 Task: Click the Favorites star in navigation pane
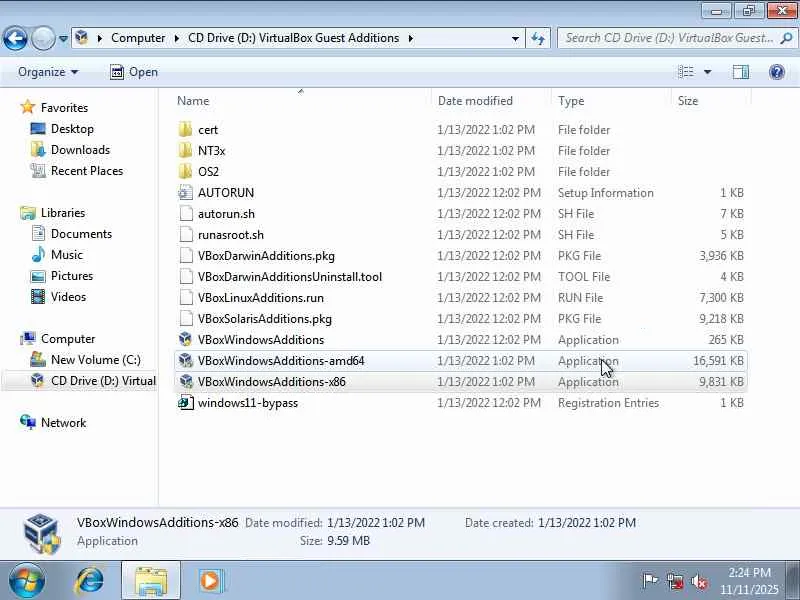click(28, 107)
